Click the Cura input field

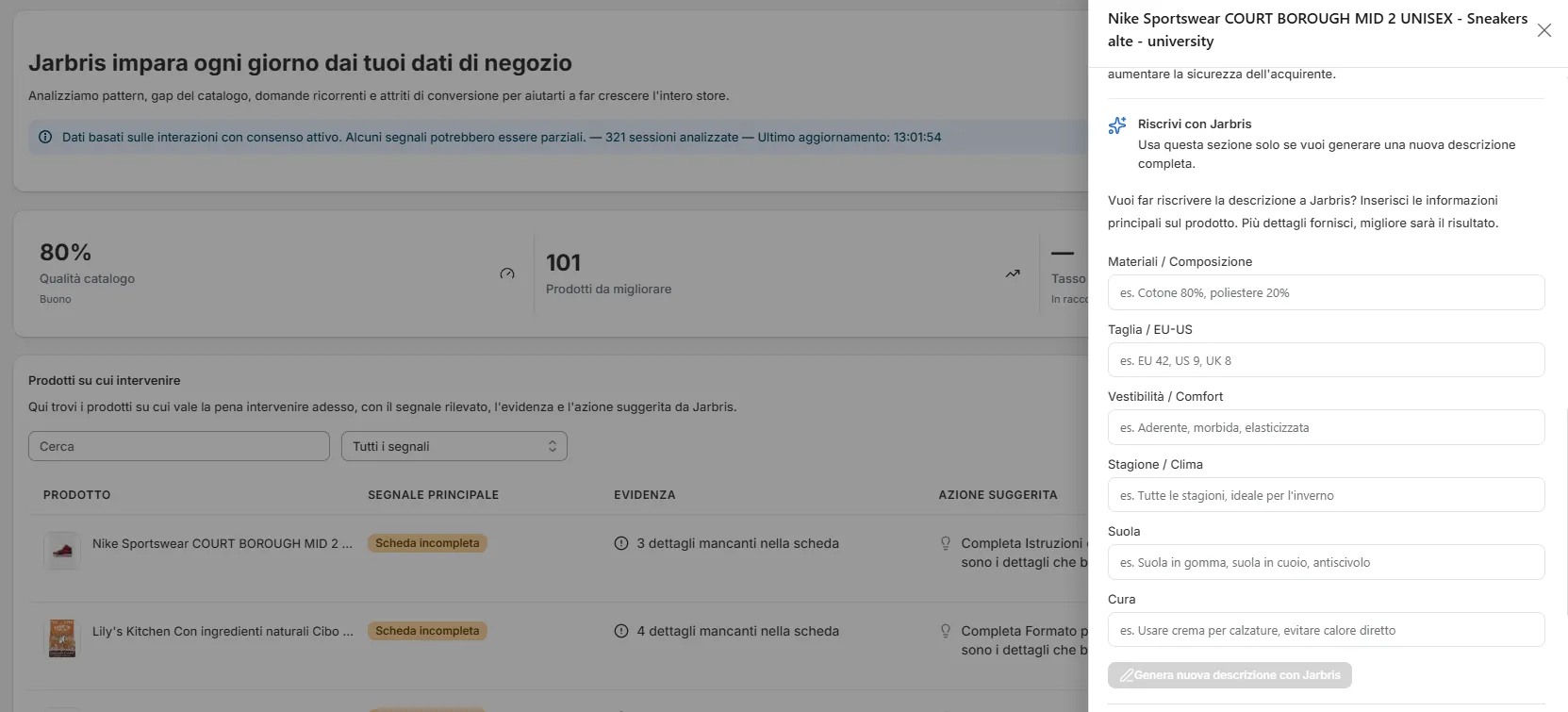point(1326,630)
